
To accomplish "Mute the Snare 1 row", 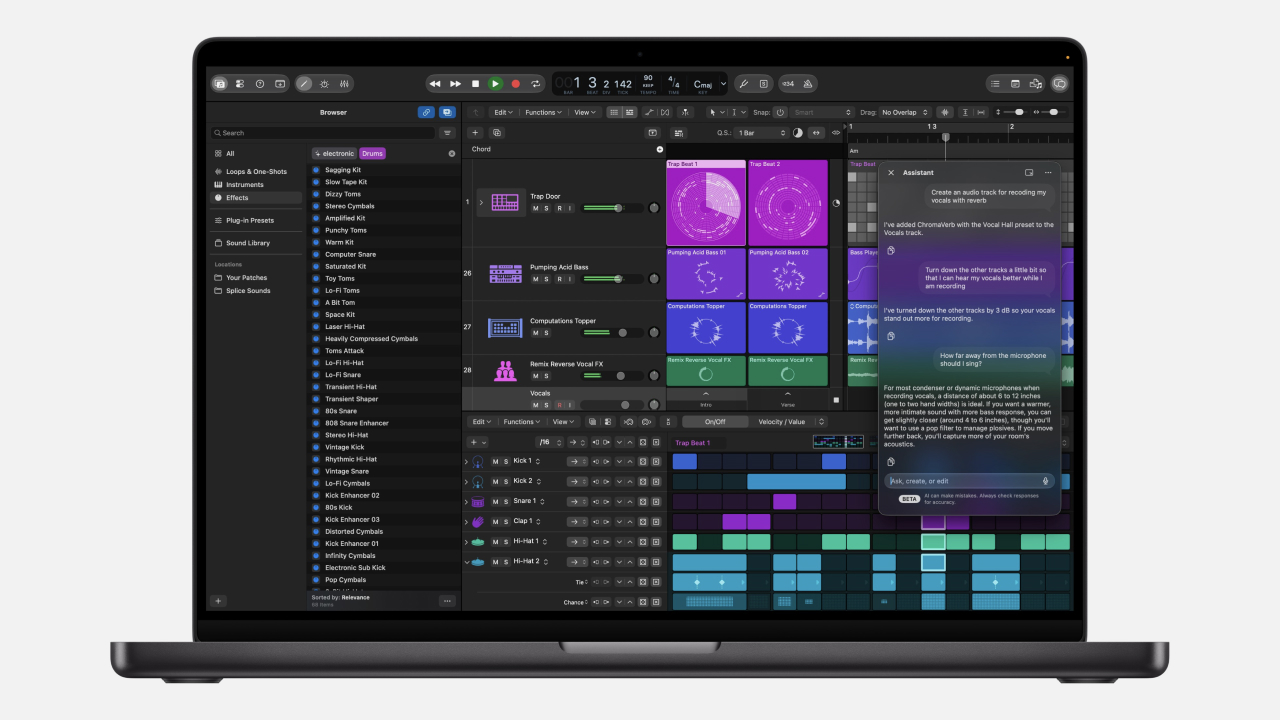I will (495, 501).
